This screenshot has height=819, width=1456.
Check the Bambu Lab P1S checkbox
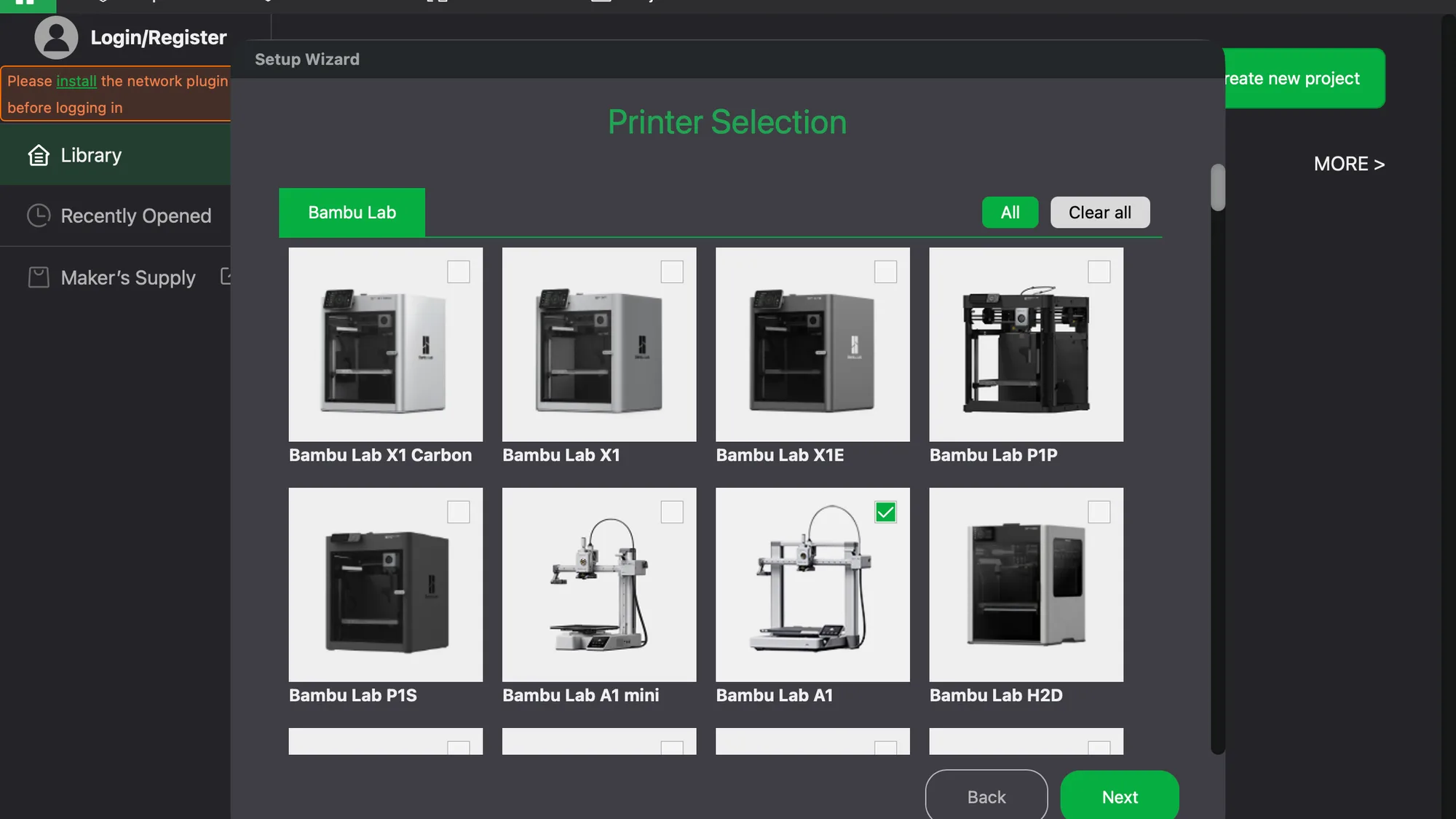459,512
